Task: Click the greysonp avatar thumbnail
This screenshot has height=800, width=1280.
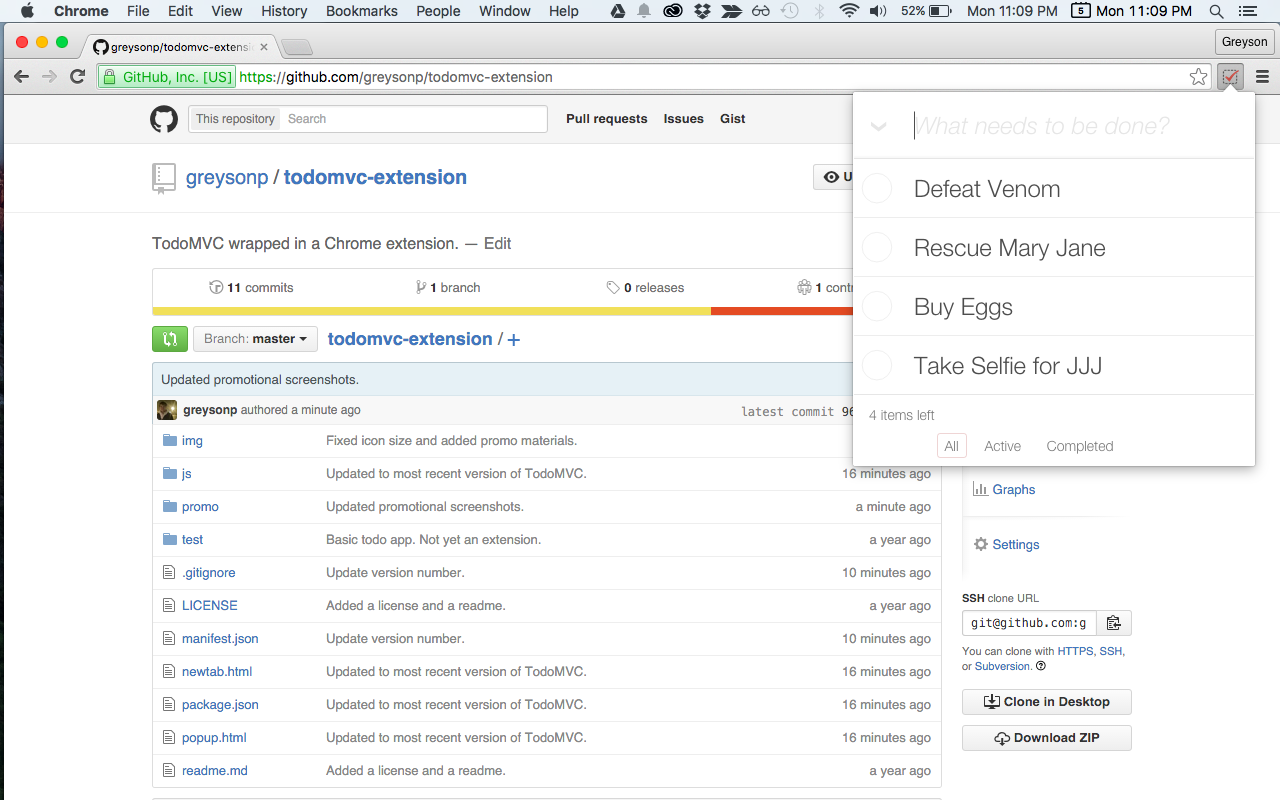Action: tap(167, 410)
